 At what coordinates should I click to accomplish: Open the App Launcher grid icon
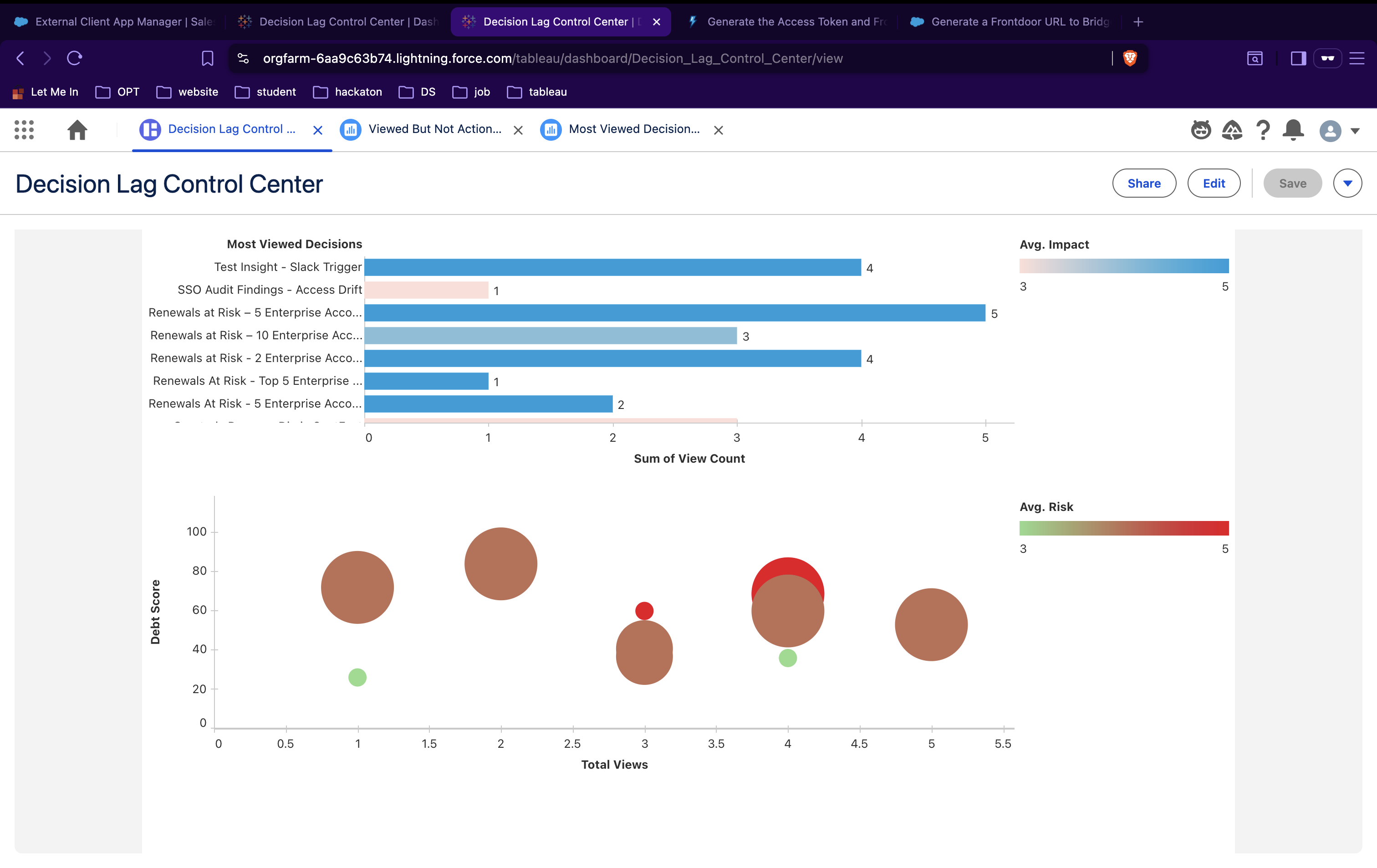click(24, 130)
